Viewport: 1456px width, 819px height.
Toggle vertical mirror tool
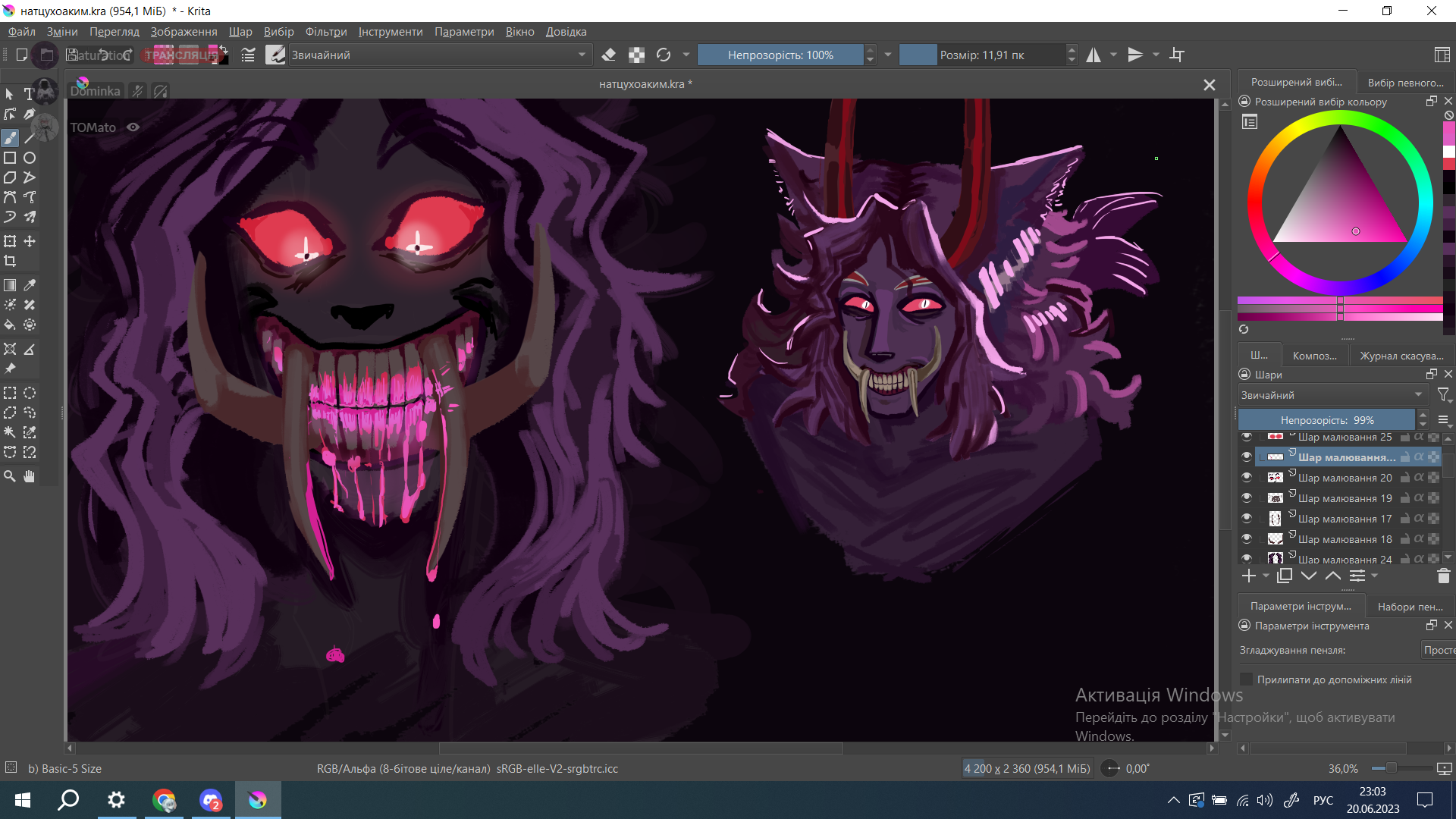pyautogui.click(x=1135, y=55)
